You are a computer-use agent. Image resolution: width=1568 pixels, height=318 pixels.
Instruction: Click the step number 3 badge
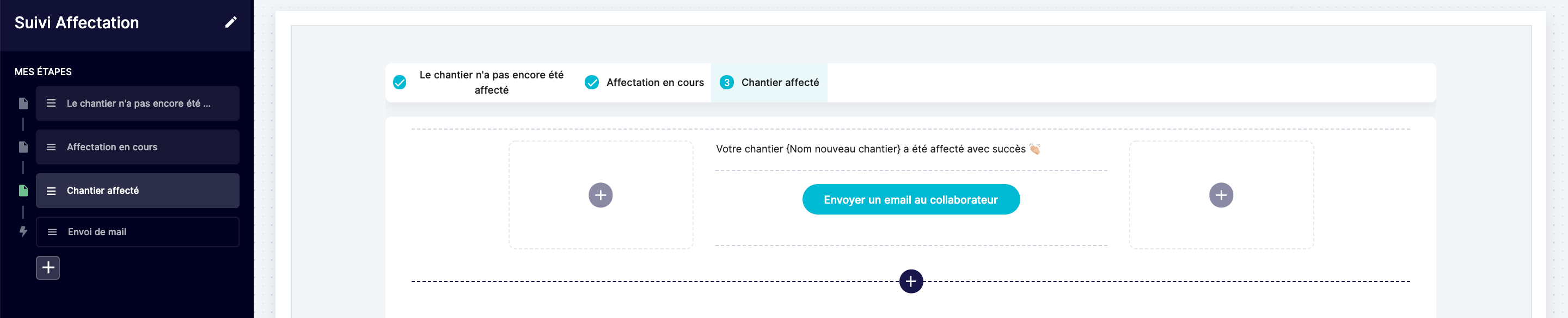coord(727,82)
